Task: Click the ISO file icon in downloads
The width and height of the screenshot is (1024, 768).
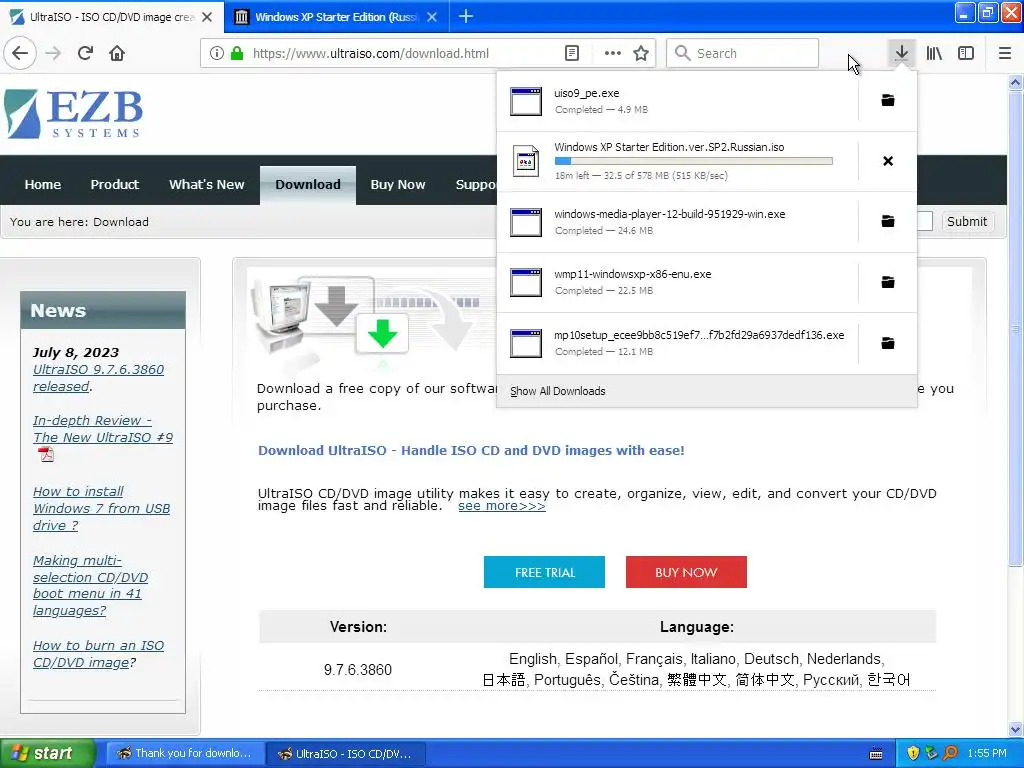Action: pos(526,161)
